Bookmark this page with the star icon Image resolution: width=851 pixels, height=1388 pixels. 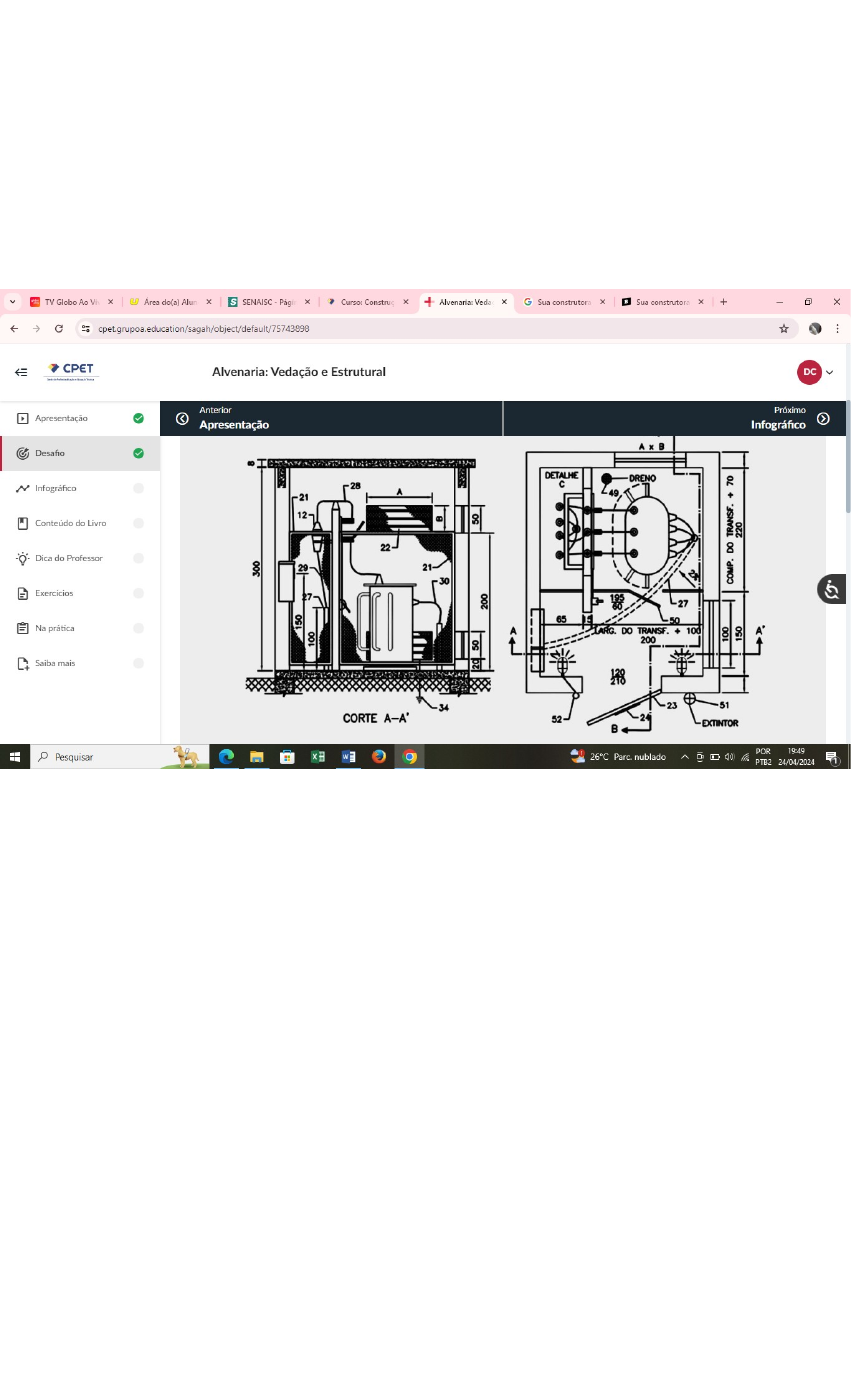784,328
